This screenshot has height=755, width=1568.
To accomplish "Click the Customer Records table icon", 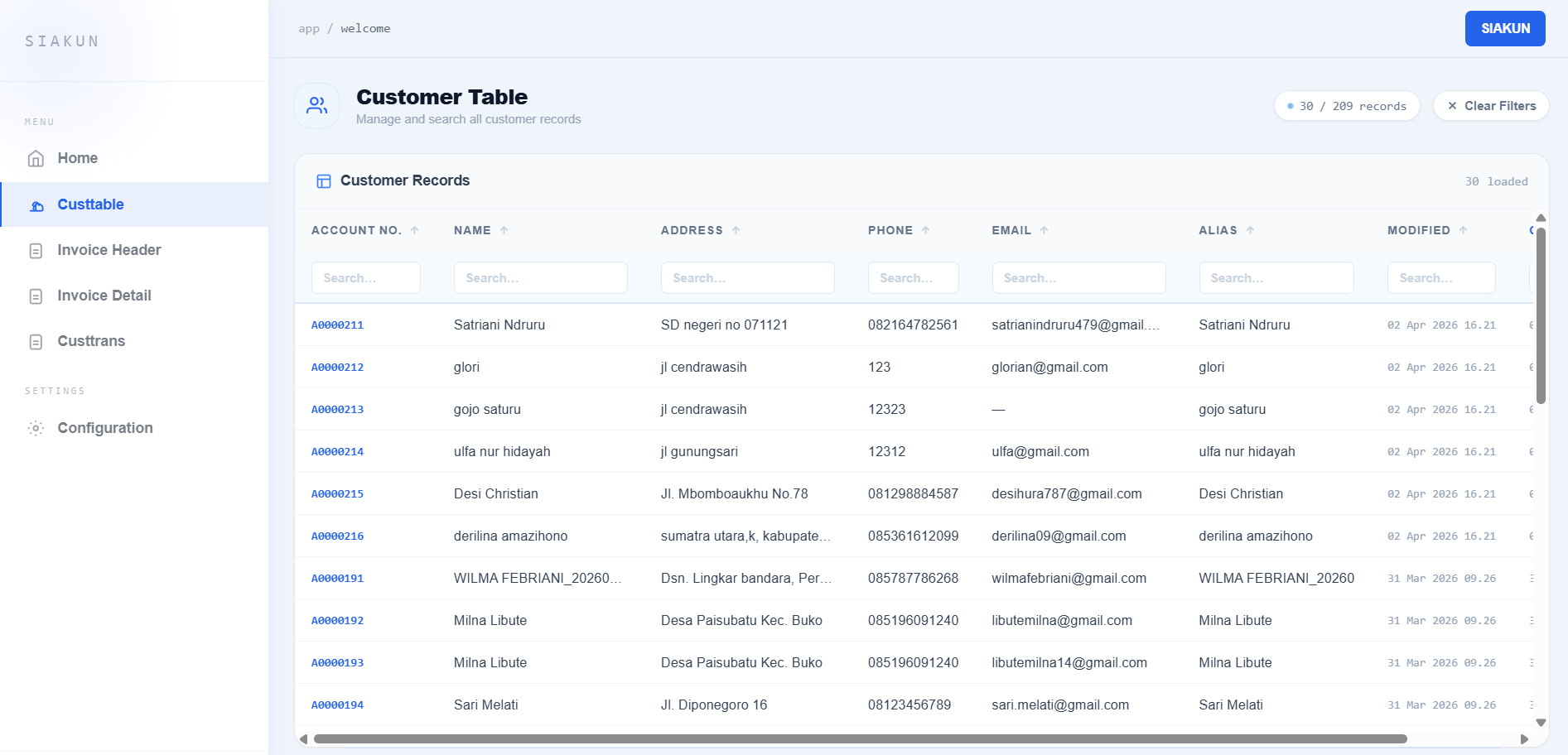I will [x=324, y=181].
